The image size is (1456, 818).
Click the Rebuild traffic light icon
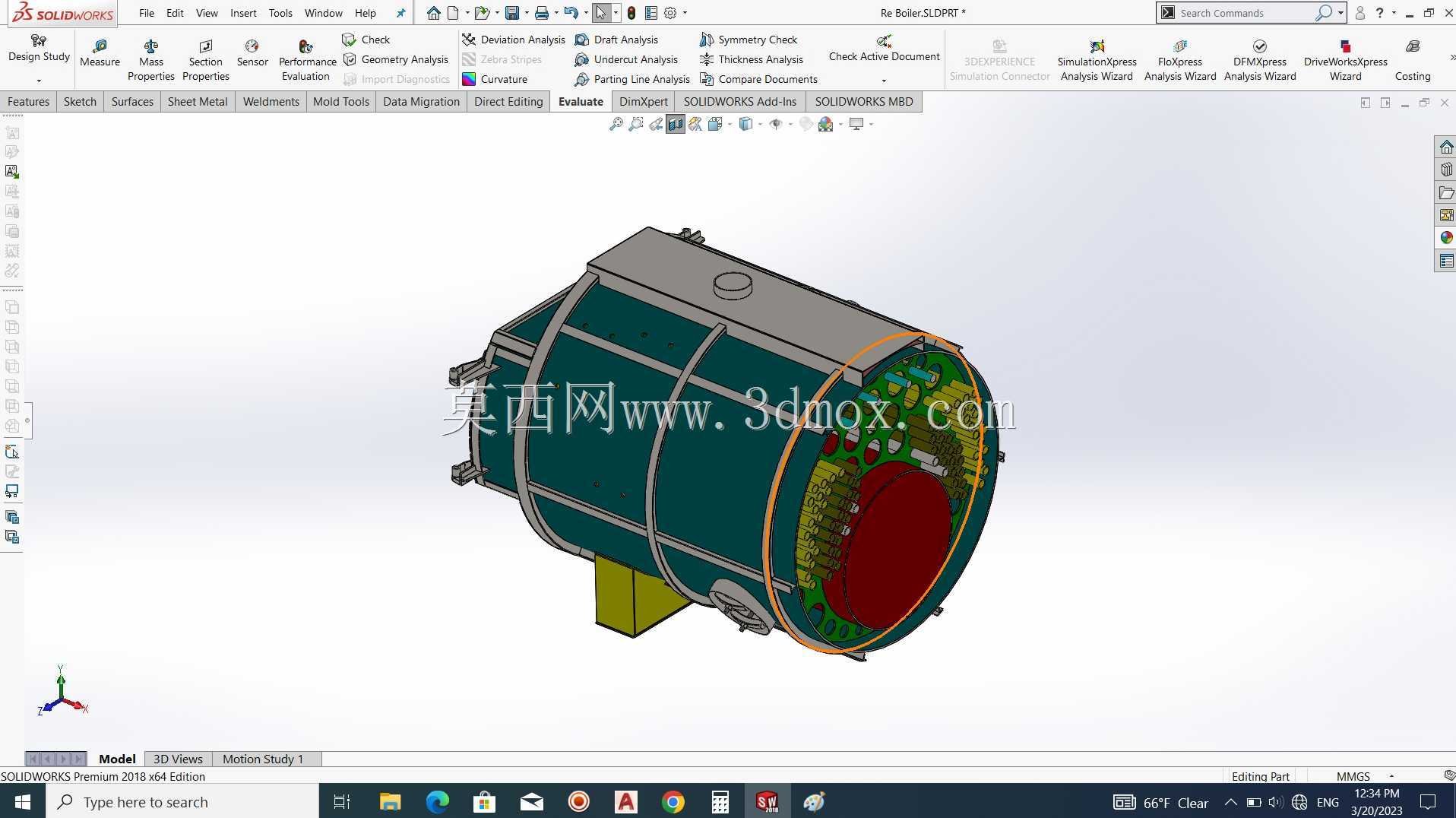point(631,13)
